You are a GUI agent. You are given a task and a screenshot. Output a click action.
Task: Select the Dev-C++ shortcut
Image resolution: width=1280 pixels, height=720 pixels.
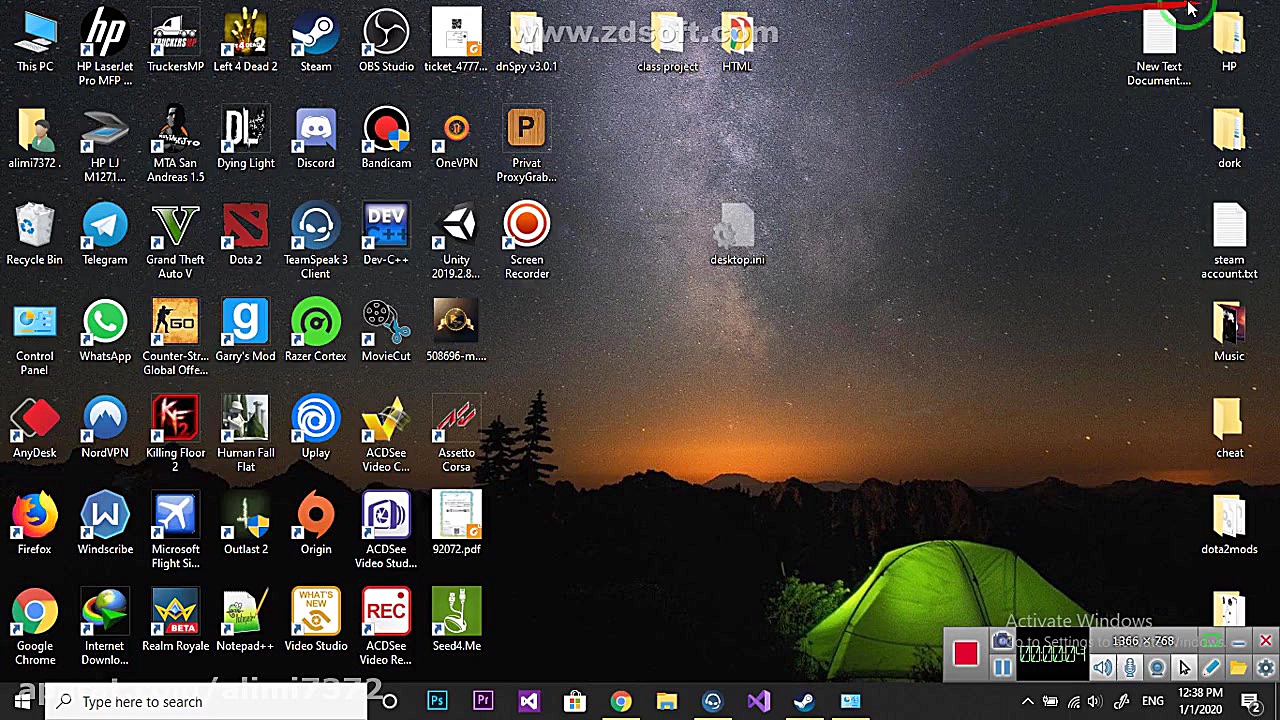coord(386,235)
